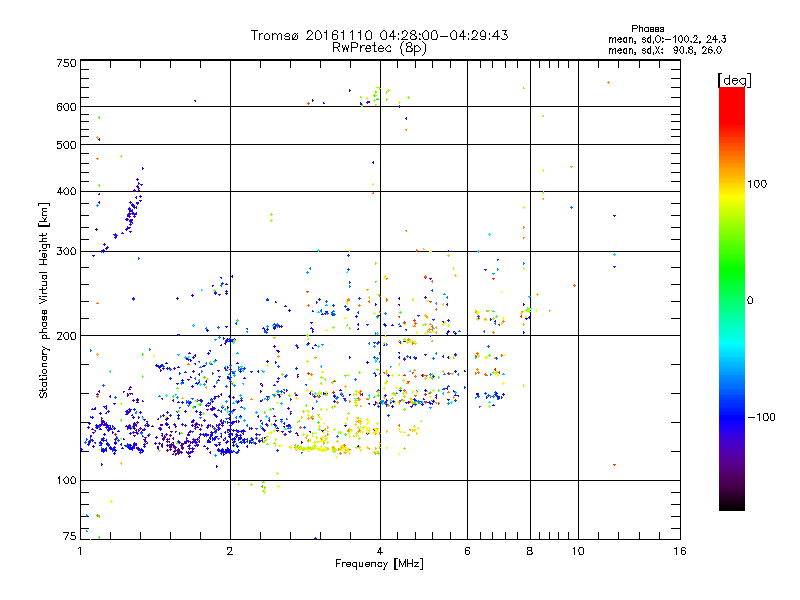Click the 'Stationary phase Virtual Height [km]' label
This screenshot has height=600, width=800.
click(43, 301)
